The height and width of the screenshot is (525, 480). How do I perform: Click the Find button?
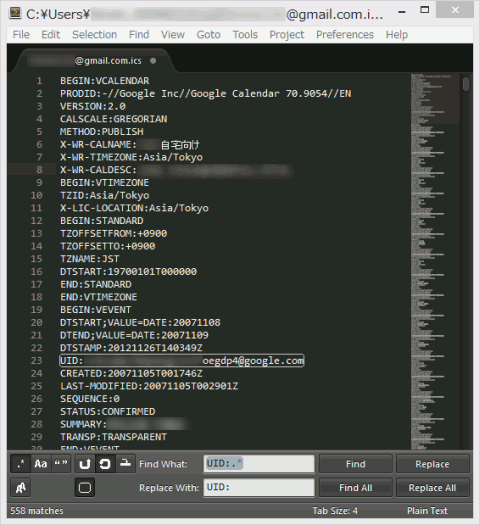point(355,464)
